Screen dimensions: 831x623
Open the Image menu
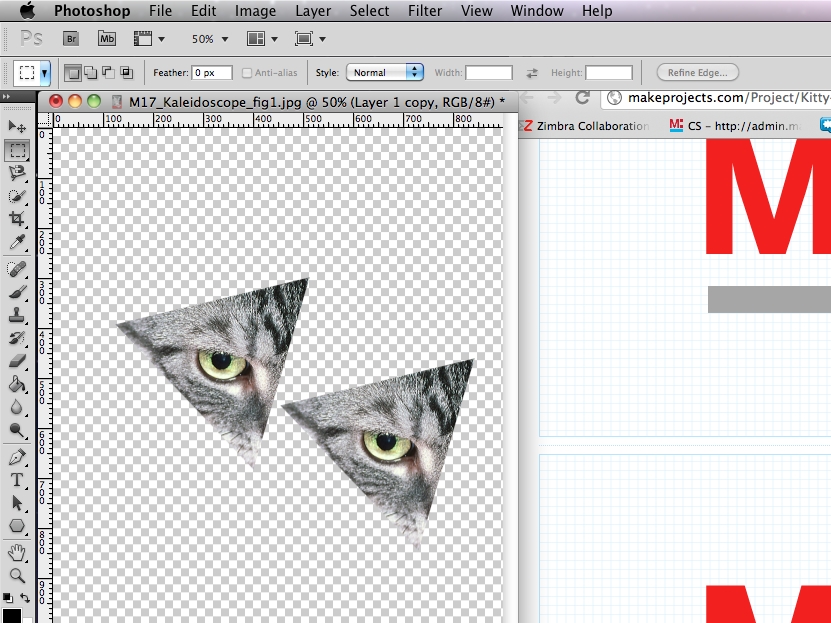click(x=255, y=11)
